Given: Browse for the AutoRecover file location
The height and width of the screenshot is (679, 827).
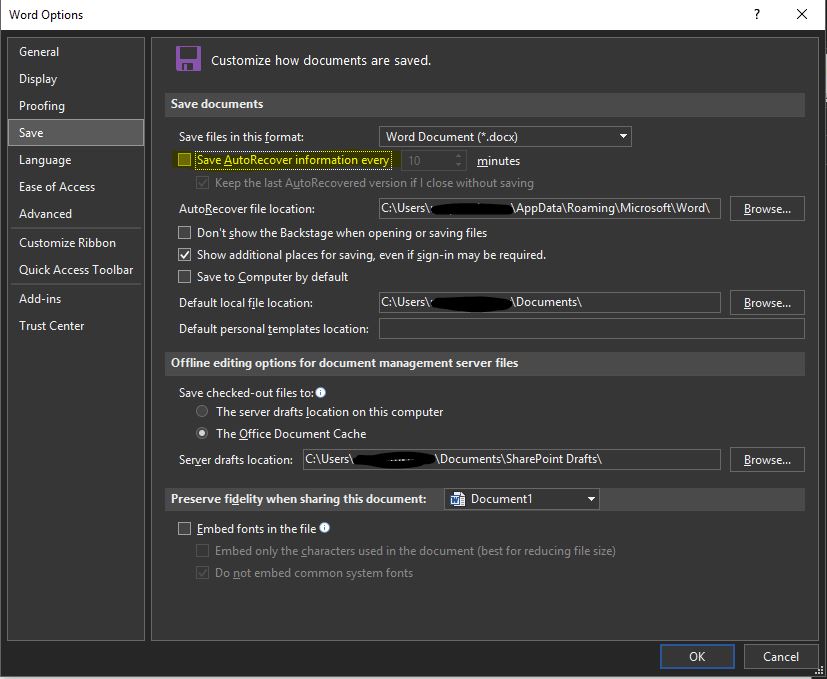Looking at the screenshot, I should 766,208.
